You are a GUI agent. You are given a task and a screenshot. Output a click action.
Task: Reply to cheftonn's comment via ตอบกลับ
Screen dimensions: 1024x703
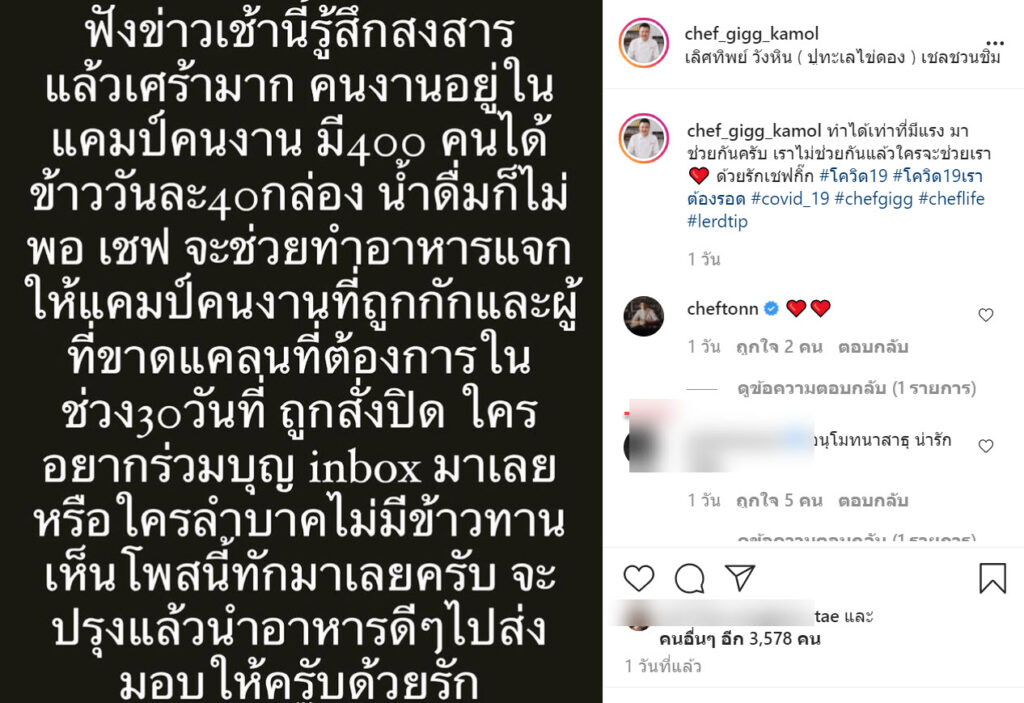pyautogui.click(x=873, y=346)
